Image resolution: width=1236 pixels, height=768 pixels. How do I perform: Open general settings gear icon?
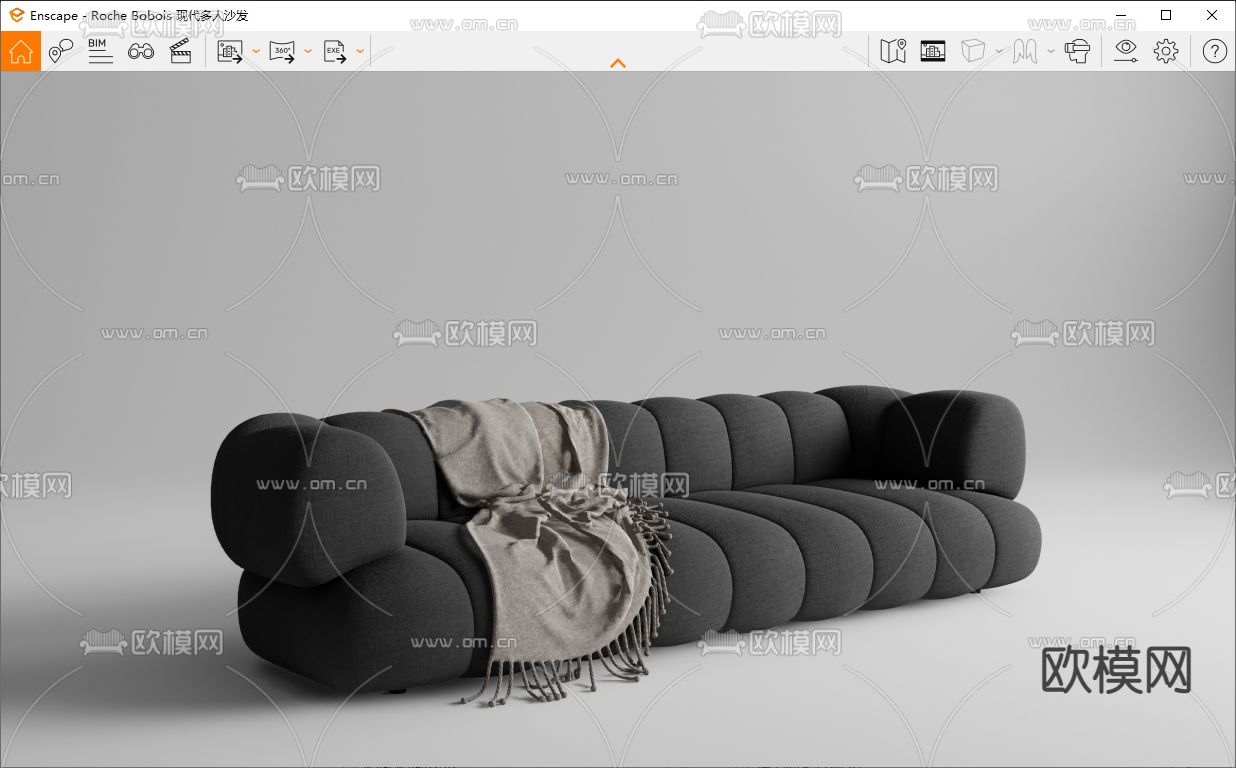1166,51
